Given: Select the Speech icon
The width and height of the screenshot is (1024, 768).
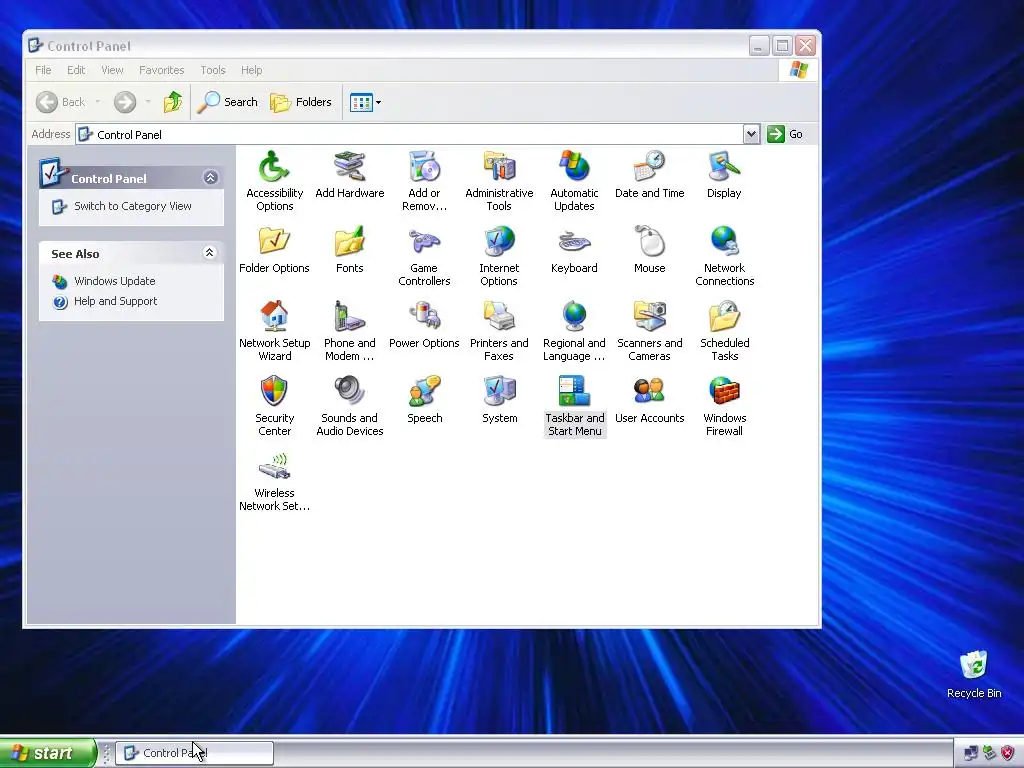Looking at the screenshot, I should pyautogui.click(x=424, y=400).
